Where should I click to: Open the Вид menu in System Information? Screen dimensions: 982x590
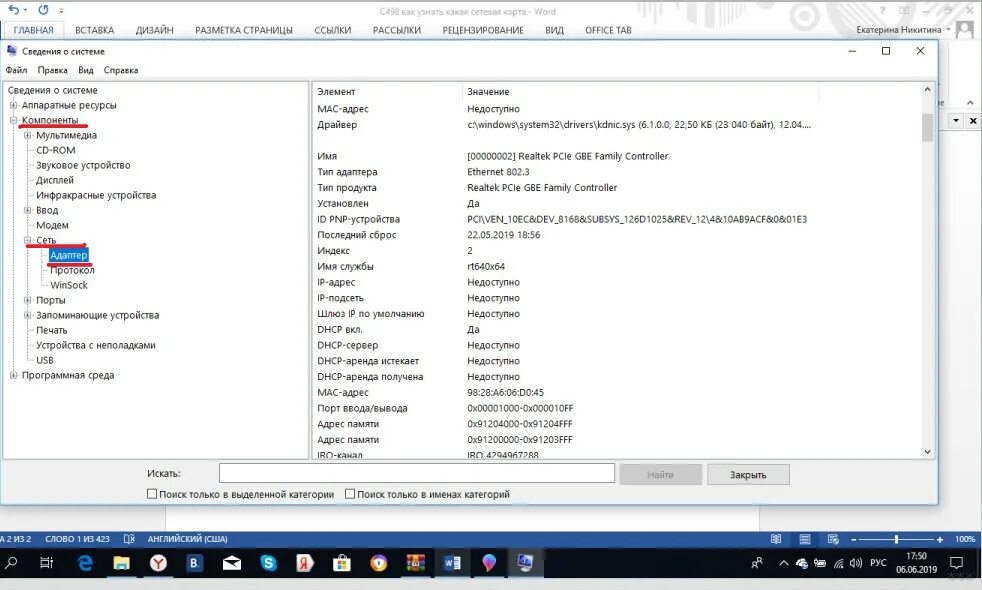86,70
